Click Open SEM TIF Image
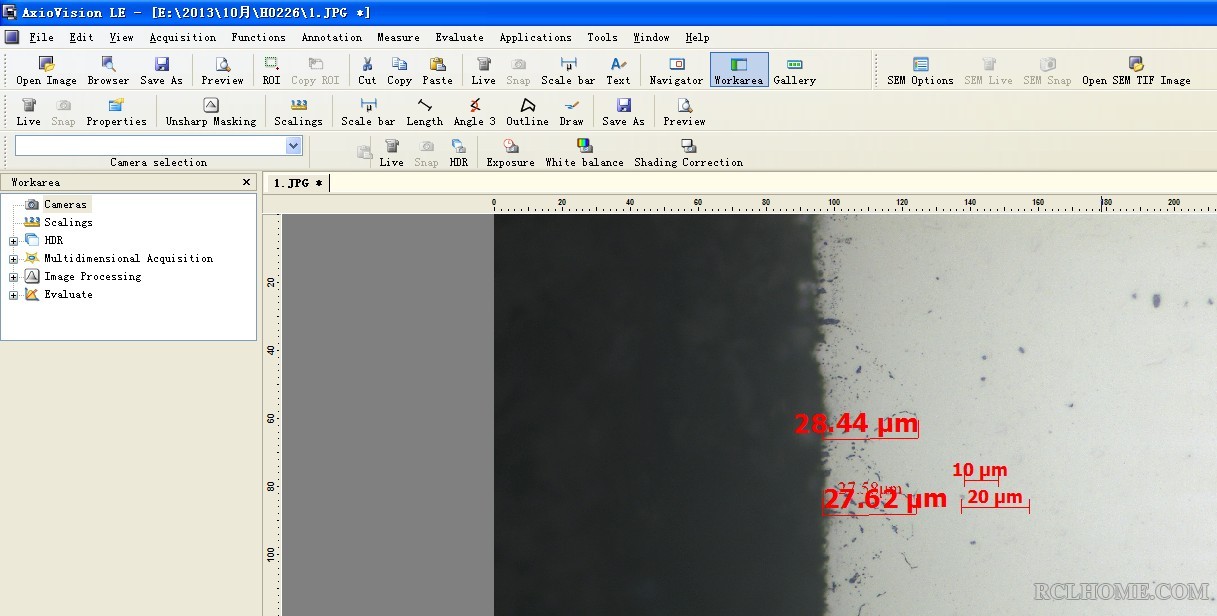 1136,70
